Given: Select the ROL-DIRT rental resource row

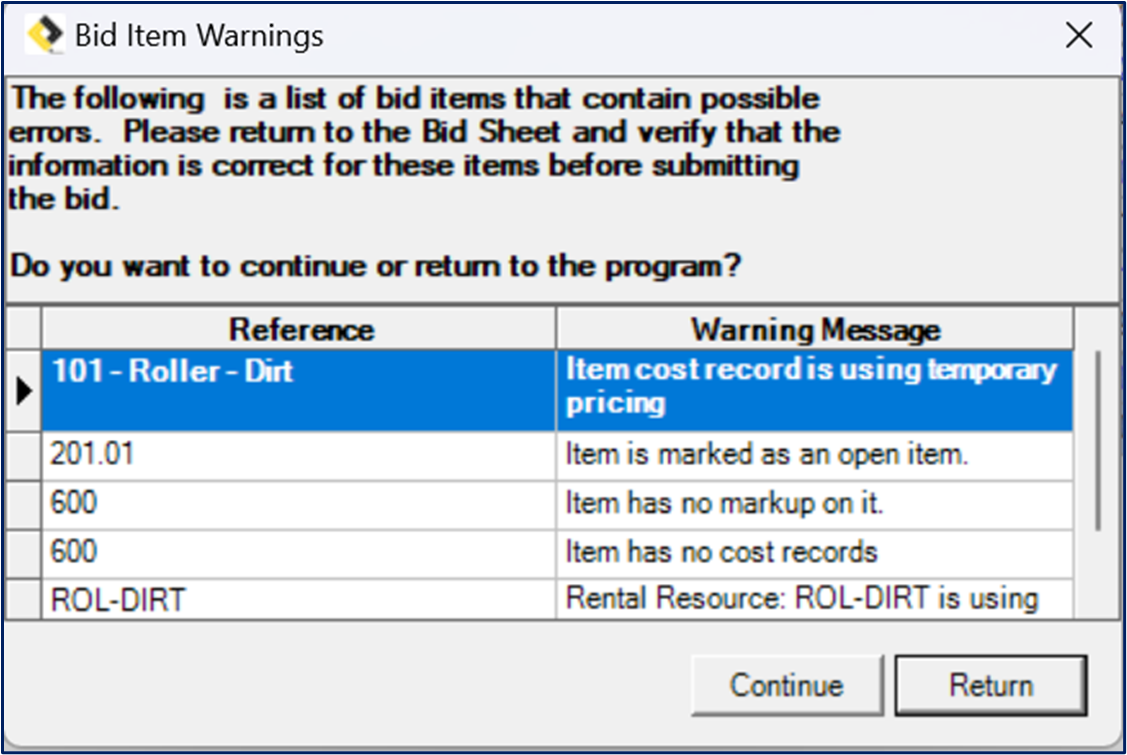Looking at the screenshot, I should (x=300, y=598).
